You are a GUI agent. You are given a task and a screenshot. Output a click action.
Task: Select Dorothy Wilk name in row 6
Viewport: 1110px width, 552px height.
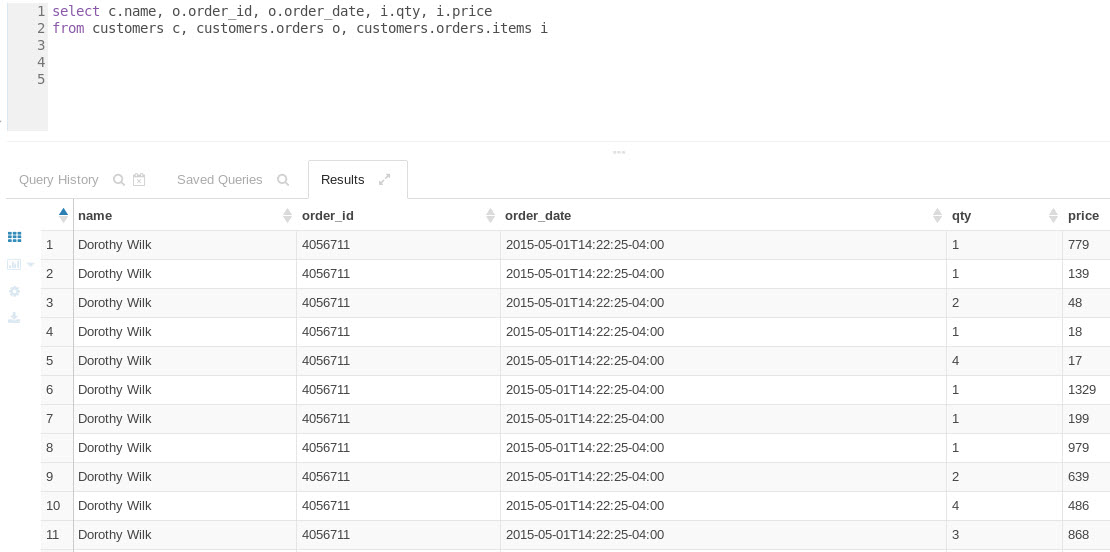coord(115,390)
